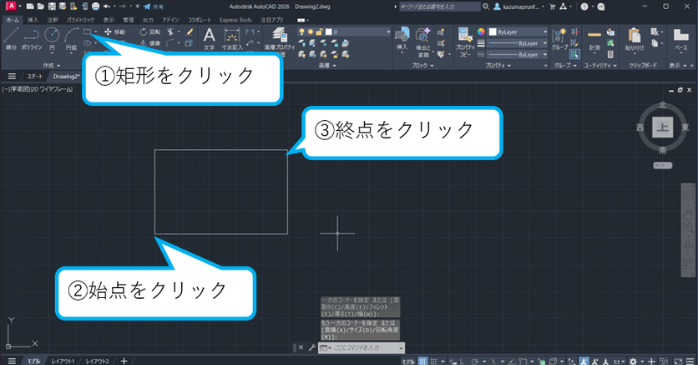Expand the Draw (作成) panel
Image resolution: width=698 pixels, height=365 pixels.
coord(51,65)
